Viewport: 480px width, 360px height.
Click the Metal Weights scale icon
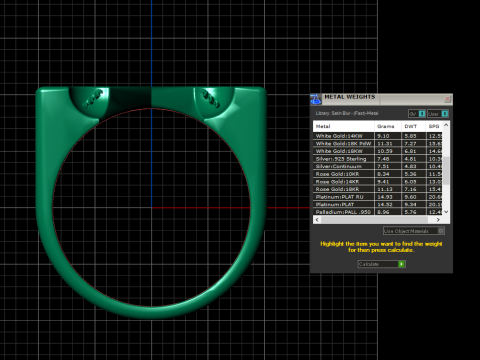[x=315, y=99]
